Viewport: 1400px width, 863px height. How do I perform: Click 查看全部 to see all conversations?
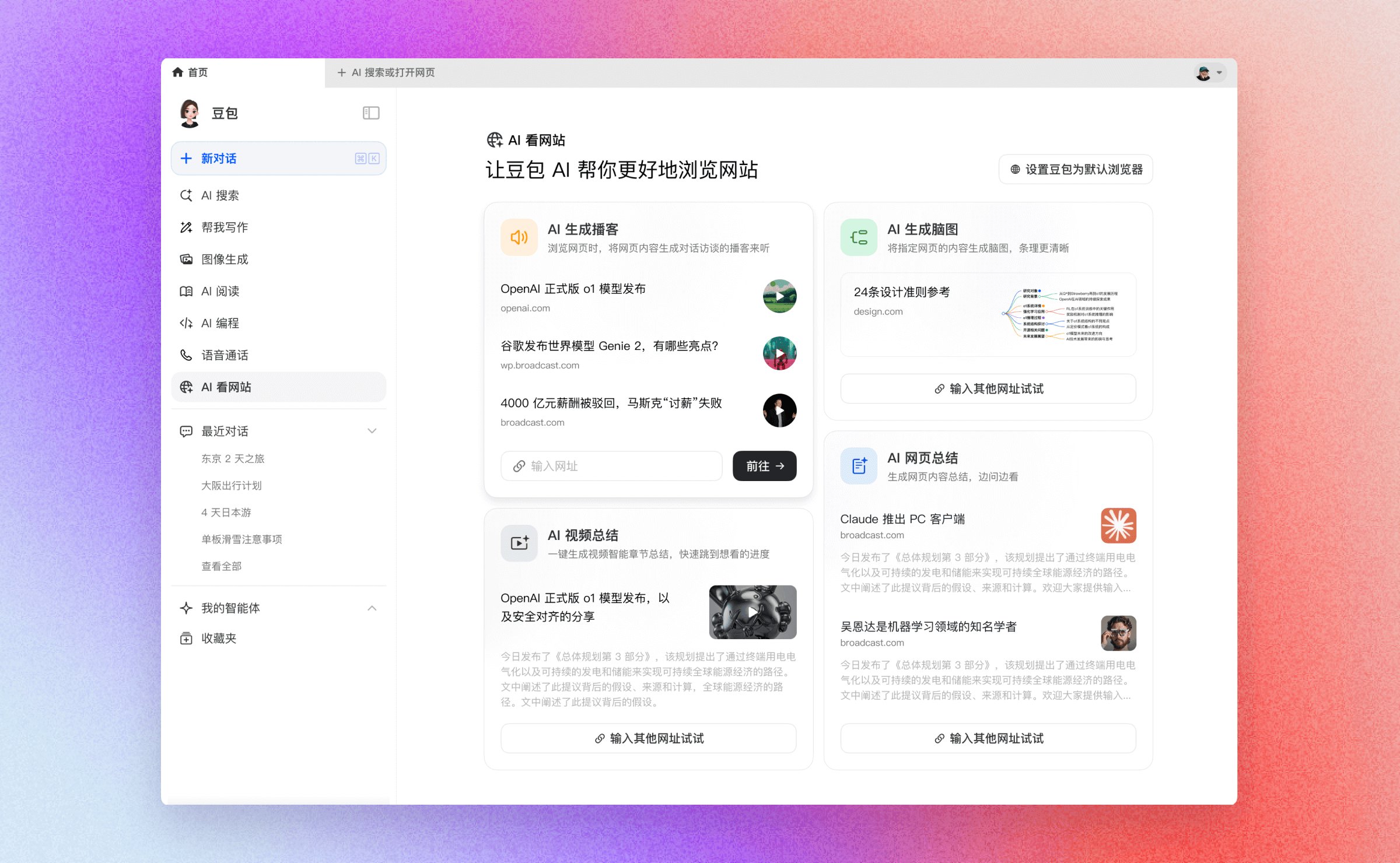pyautogui.click(x=221, y=565)
